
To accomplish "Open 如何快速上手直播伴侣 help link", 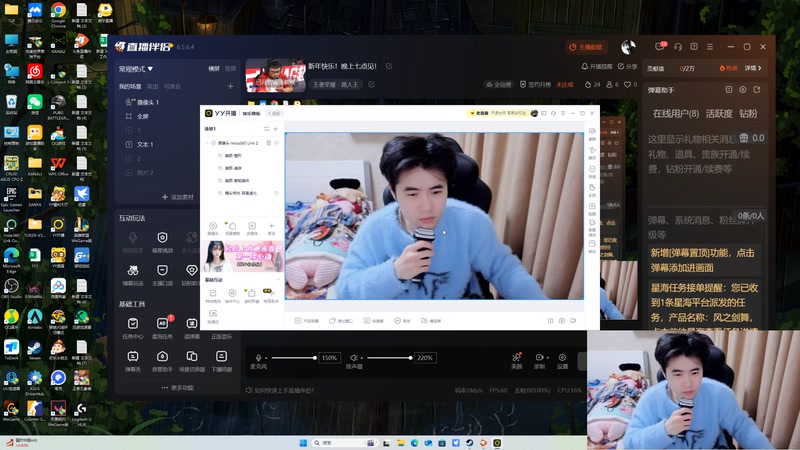I will (280, 390).
